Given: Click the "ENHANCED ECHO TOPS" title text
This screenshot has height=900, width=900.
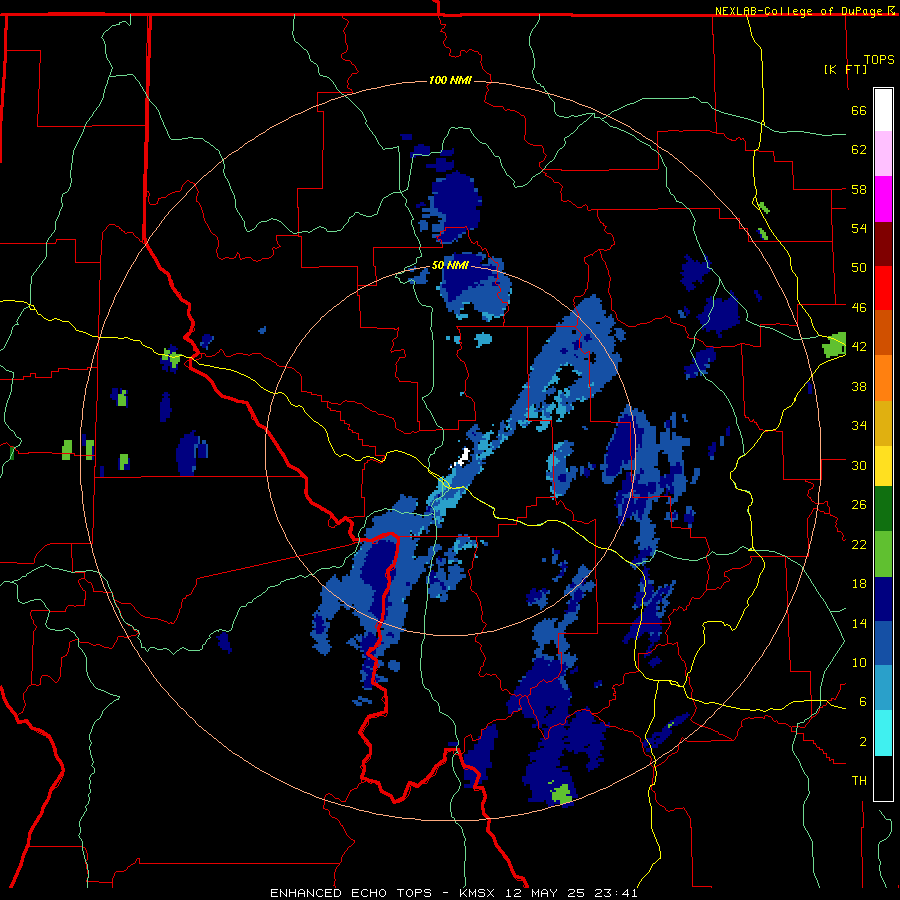Looking at the screenshot, I should pyautogui.click(x=351, y=893).
